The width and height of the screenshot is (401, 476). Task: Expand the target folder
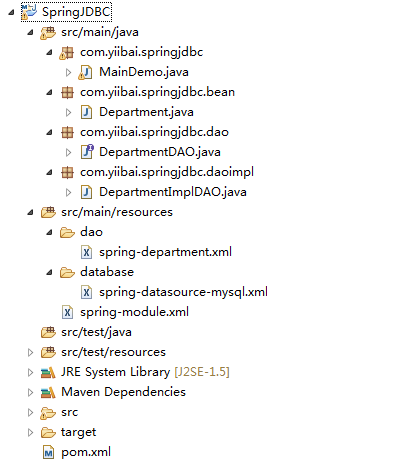[30, 432]
